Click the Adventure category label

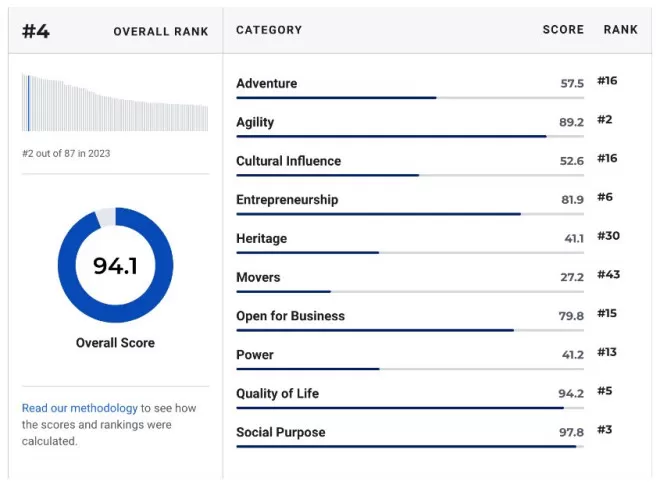266,83
